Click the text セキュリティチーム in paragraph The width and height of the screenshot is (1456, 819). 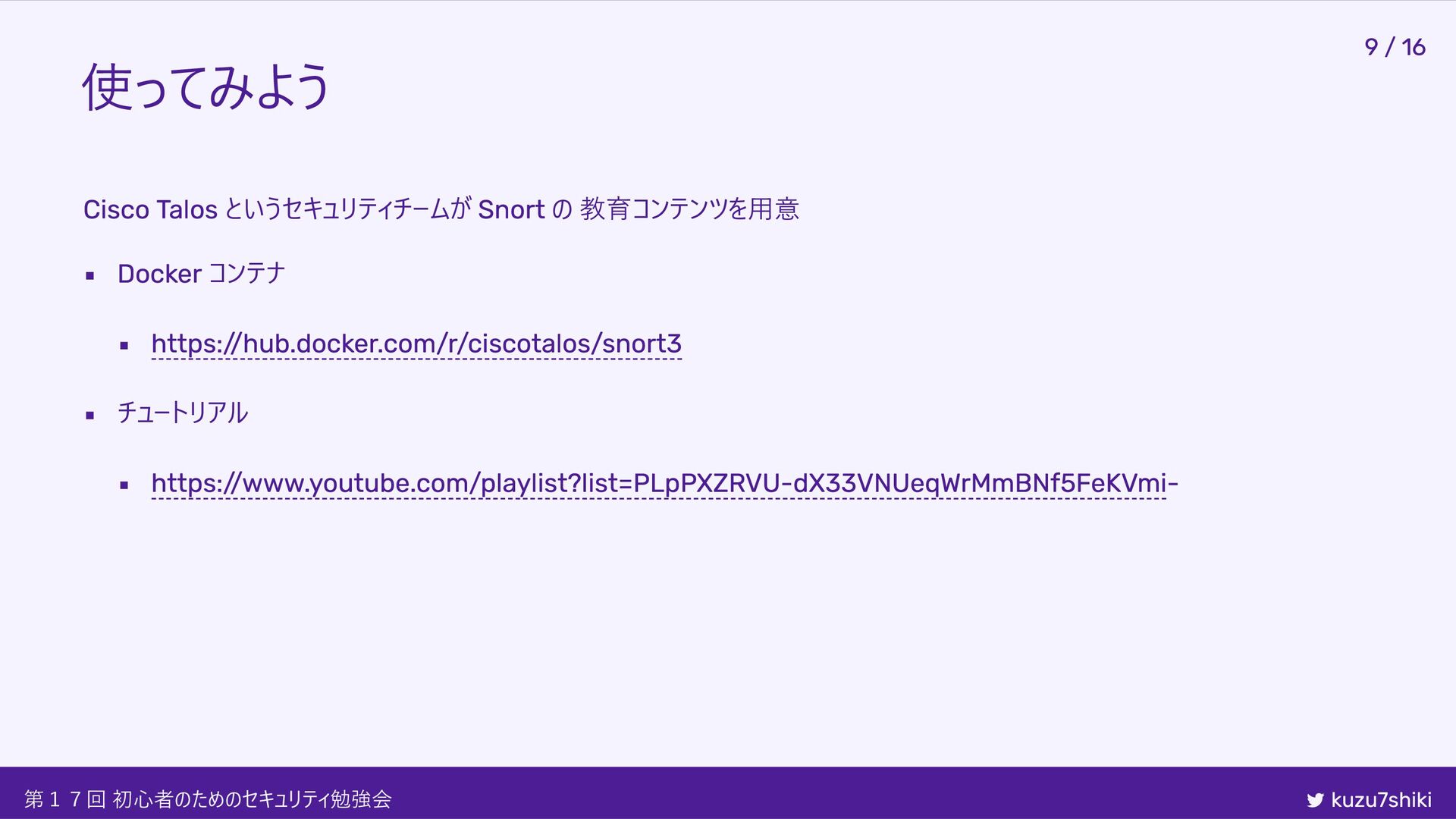(366, 209)
